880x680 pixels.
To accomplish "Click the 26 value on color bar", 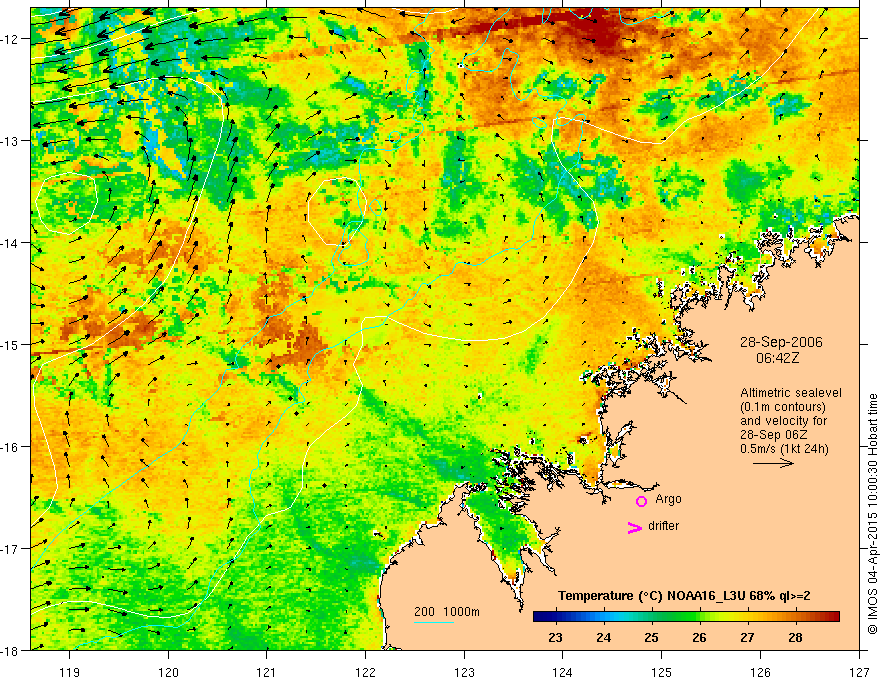I will tap(699, 637).
